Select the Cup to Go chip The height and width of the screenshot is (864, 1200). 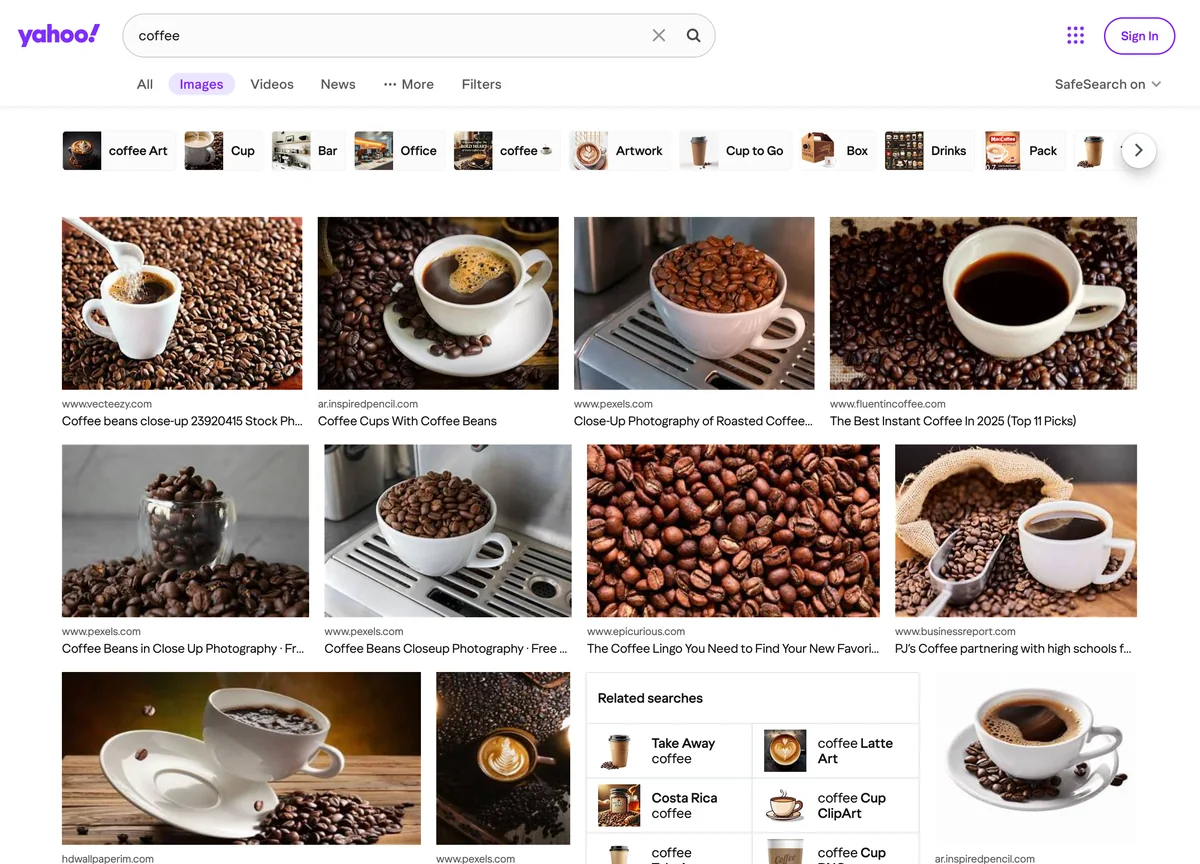click(736, 151)
